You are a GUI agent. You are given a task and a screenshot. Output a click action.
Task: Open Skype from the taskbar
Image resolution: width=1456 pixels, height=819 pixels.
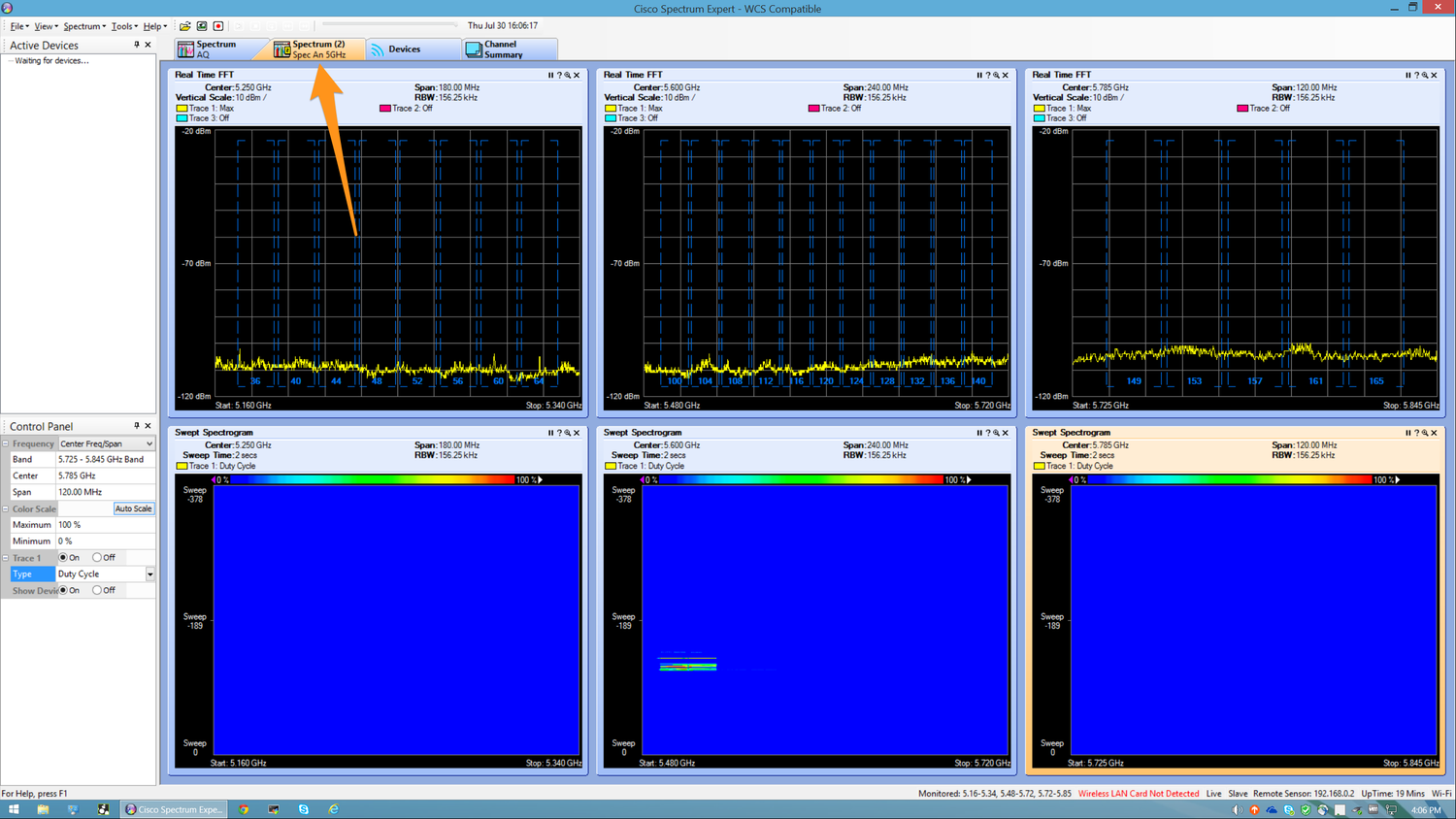coord(304,809)
